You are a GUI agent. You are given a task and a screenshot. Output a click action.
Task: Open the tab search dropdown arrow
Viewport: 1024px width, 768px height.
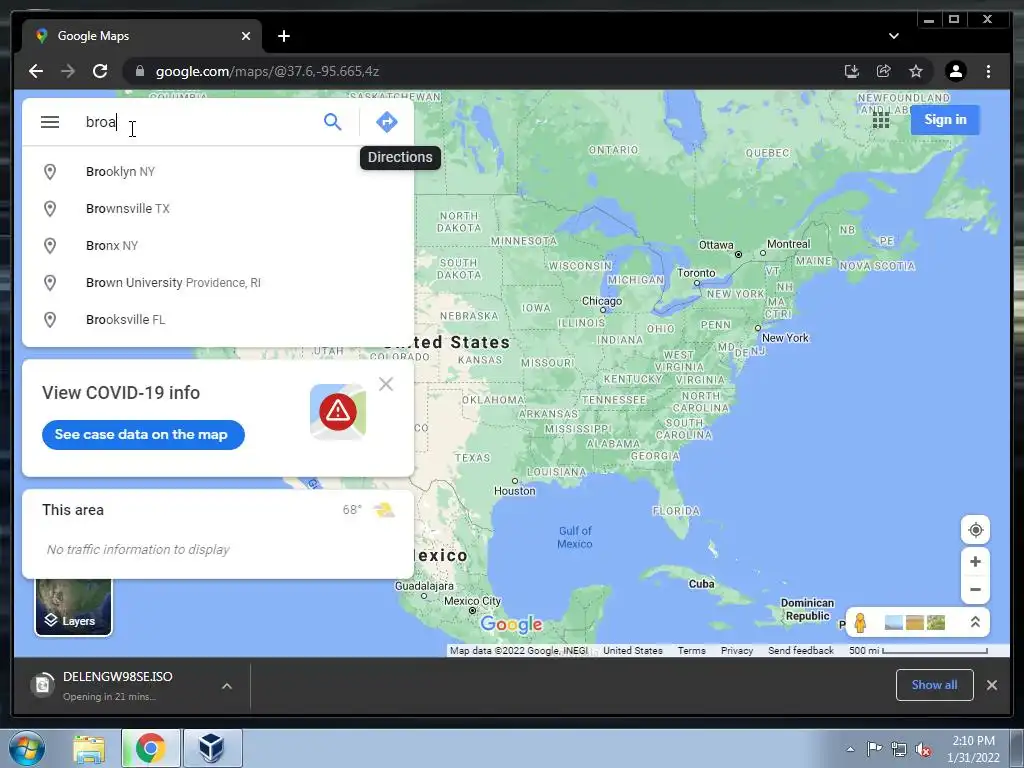pos(893,36)
